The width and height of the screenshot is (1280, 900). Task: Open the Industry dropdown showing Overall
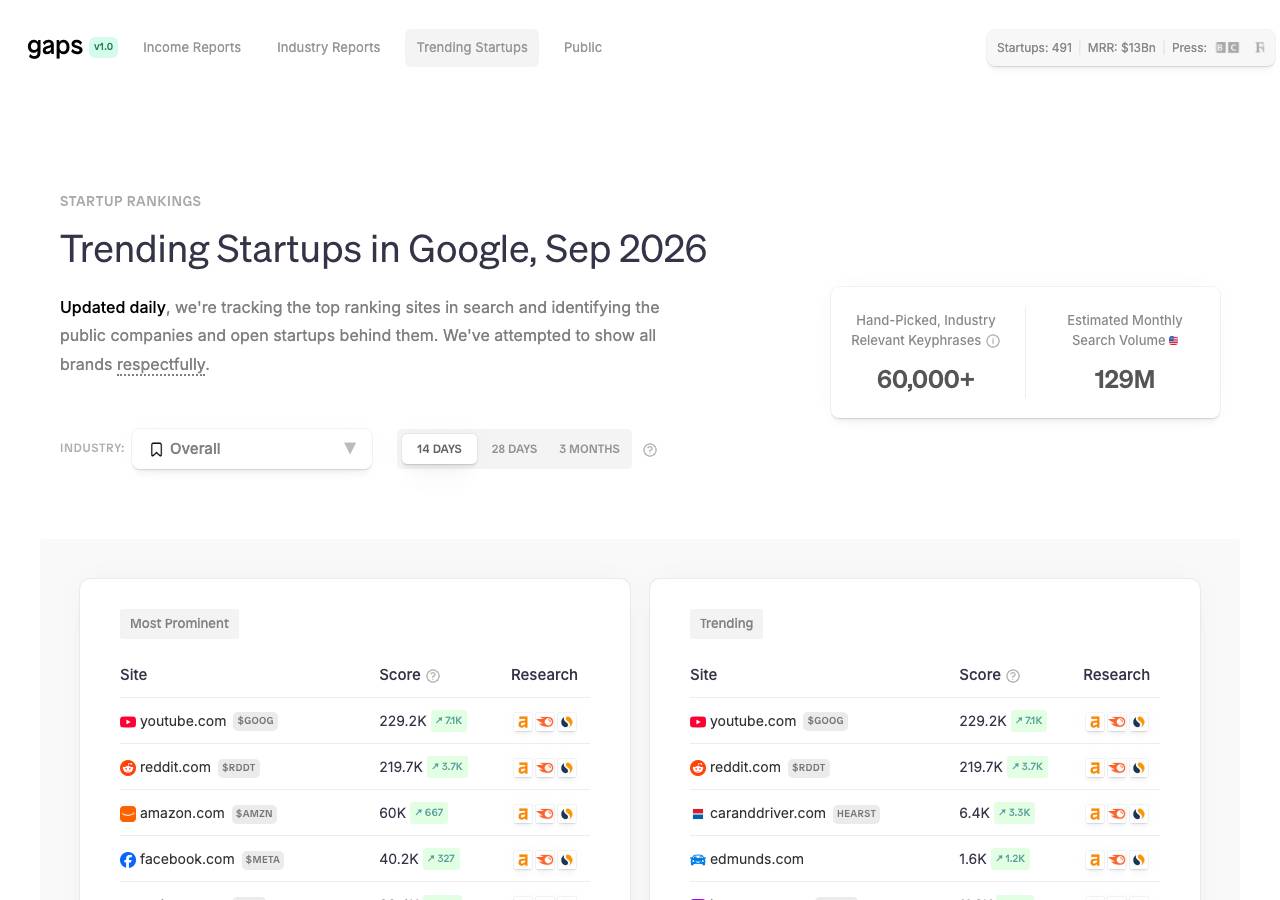click(x=252, y=449)
